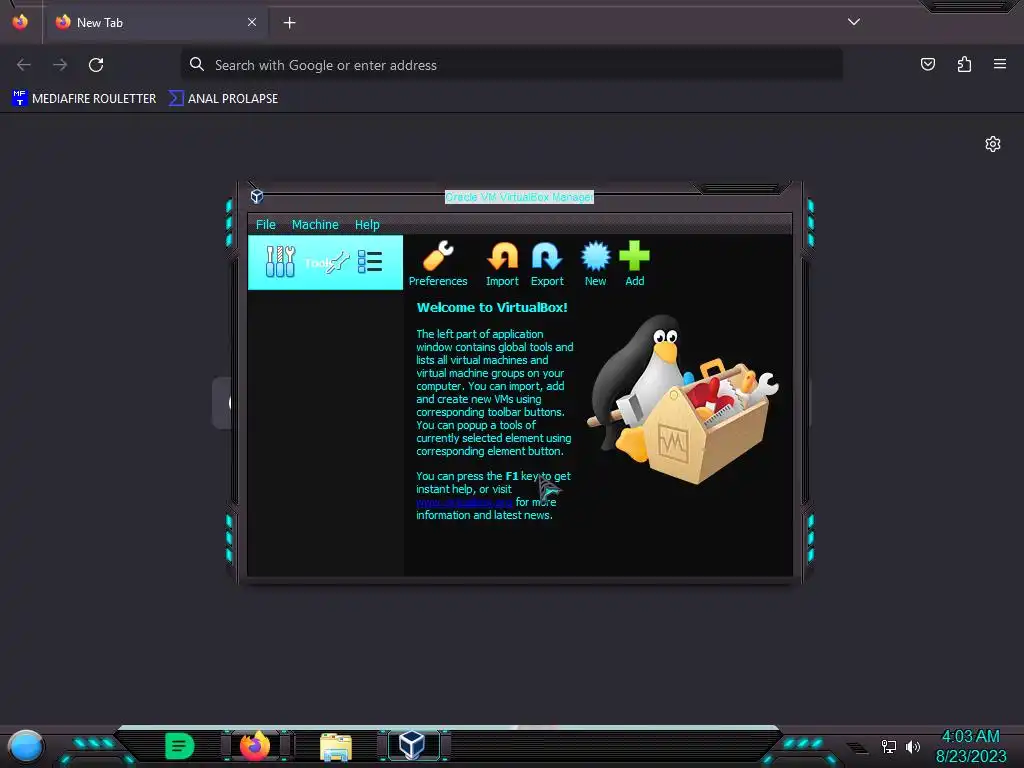Click the network tray icon
1024x768 pixels.
[888, 746]
